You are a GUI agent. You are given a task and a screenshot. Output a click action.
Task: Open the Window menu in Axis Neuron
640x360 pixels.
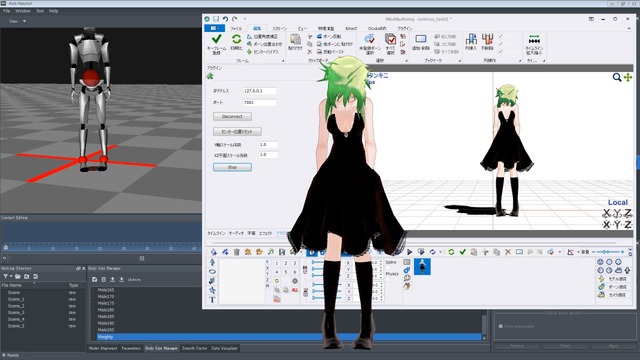click(x=23, y=11)
